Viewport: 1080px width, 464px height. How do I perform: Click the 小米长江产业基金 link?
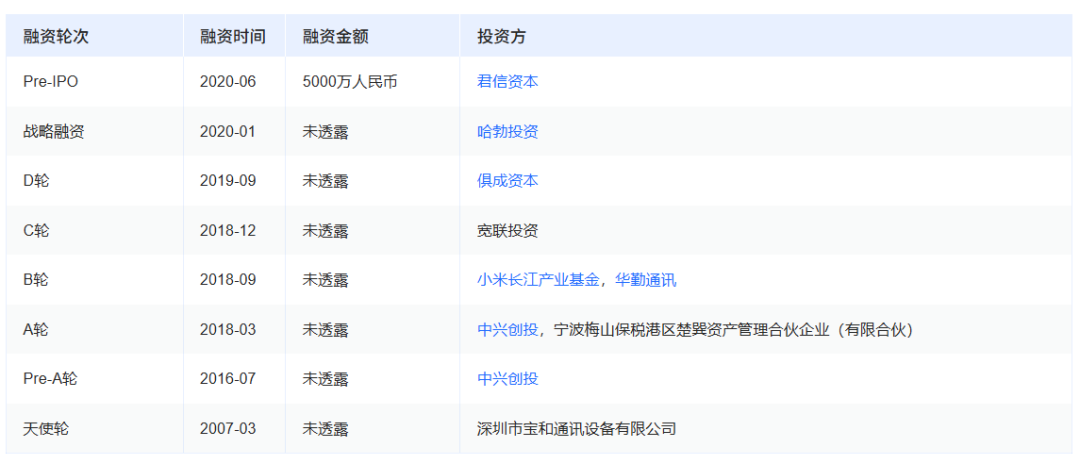click(538, 280)
